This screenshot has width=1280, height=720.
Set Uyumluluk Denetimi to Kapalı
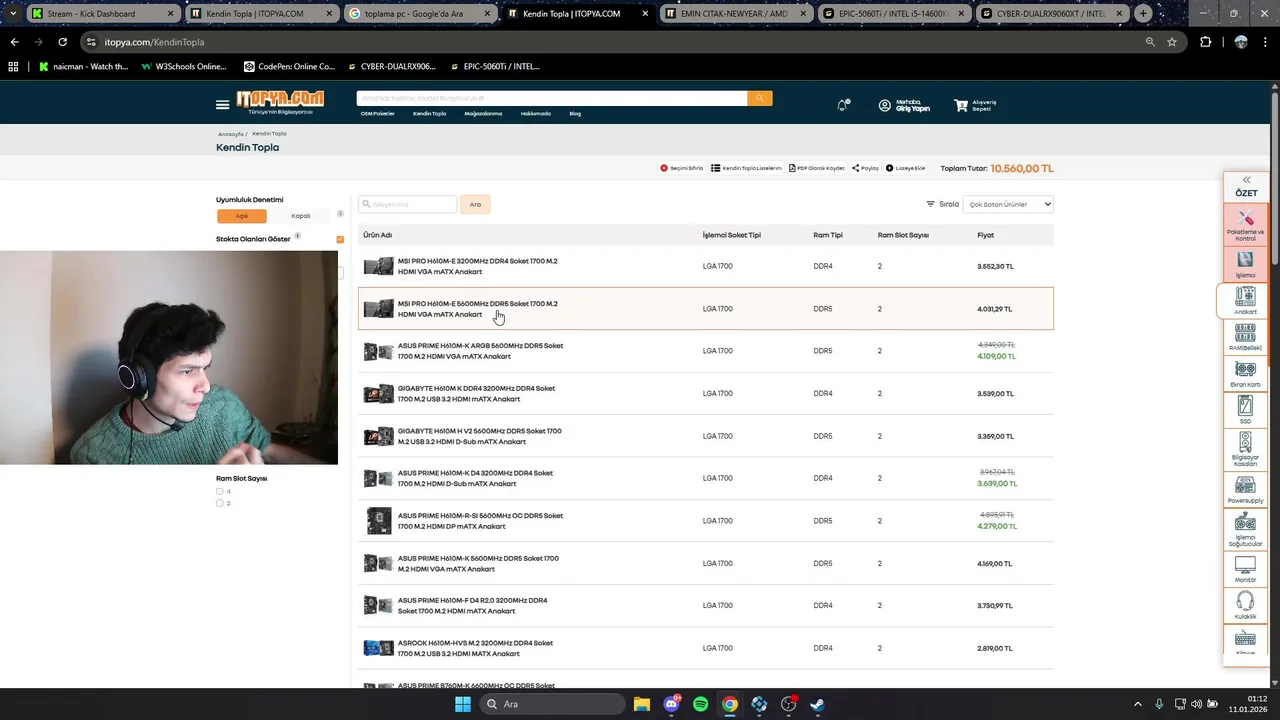pyautogui.click(x=301, y=216)
